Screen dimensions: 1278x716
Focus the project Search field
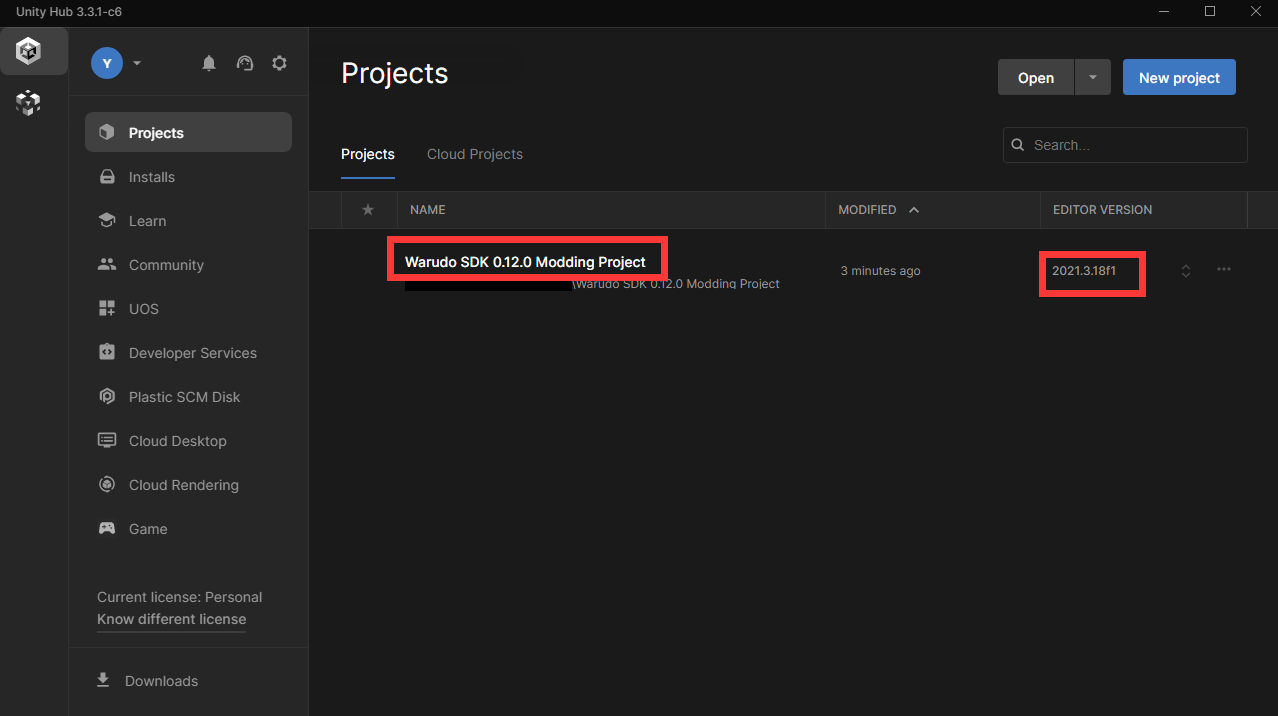(x=1125, y=145)
